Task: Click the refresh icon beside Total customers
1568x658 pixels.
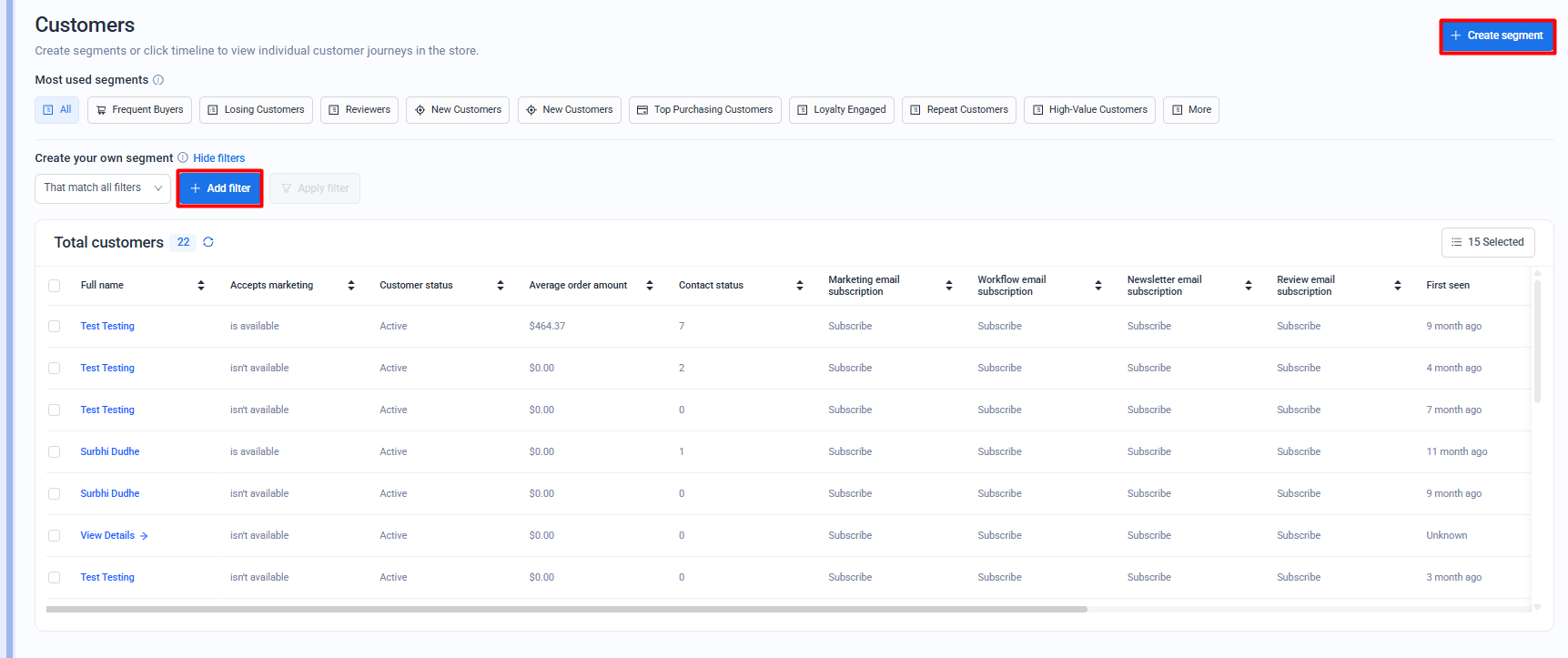Action: (x=208, y=242)
